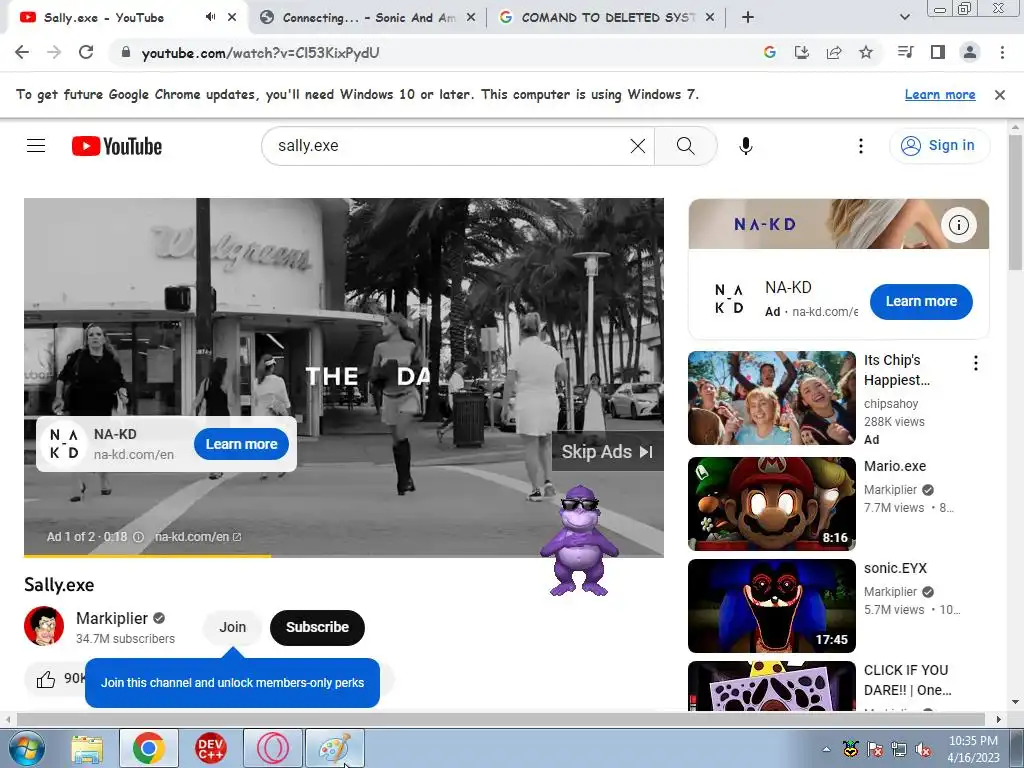Click the horizontal scrollbar right arrow
Screen dimensions: 1024x768
click(999, 719)
